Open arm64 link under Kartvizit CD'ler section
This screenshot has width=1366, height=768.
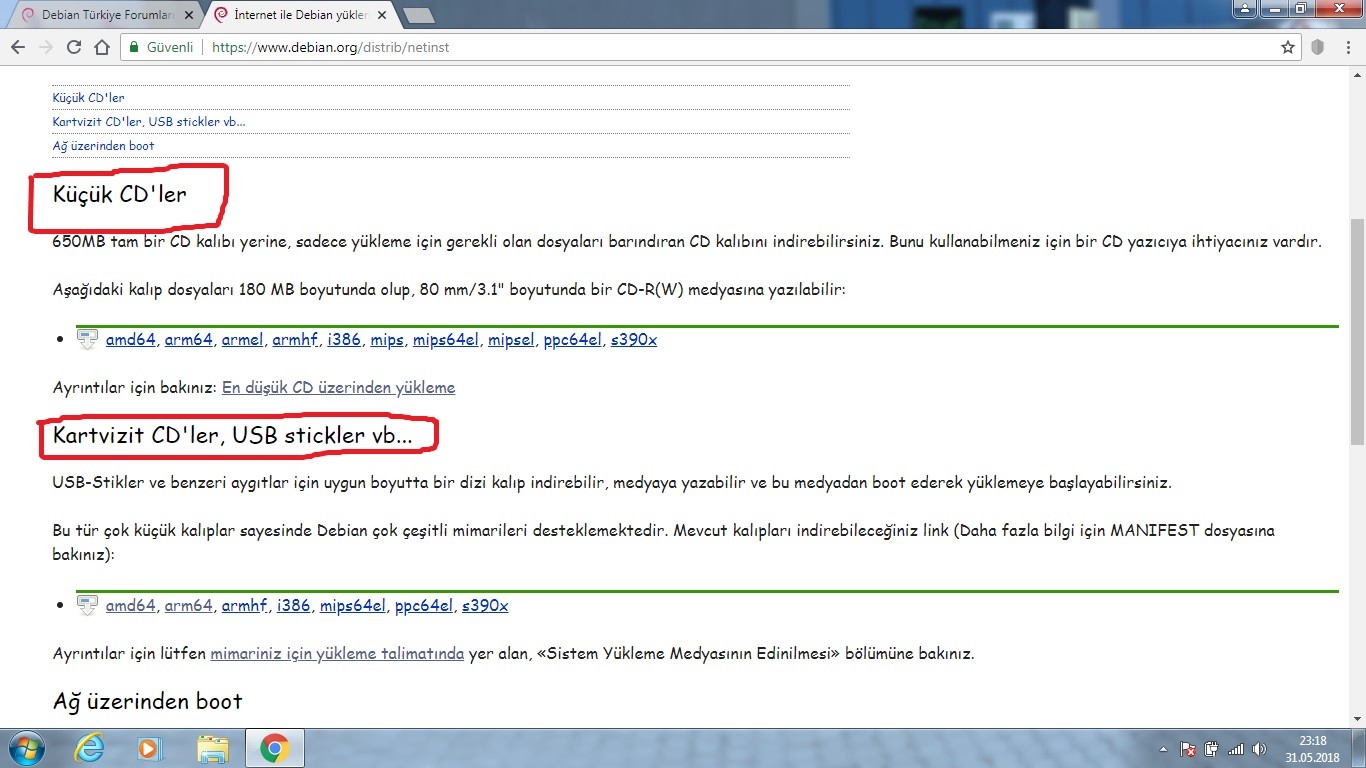coord(189,606)
